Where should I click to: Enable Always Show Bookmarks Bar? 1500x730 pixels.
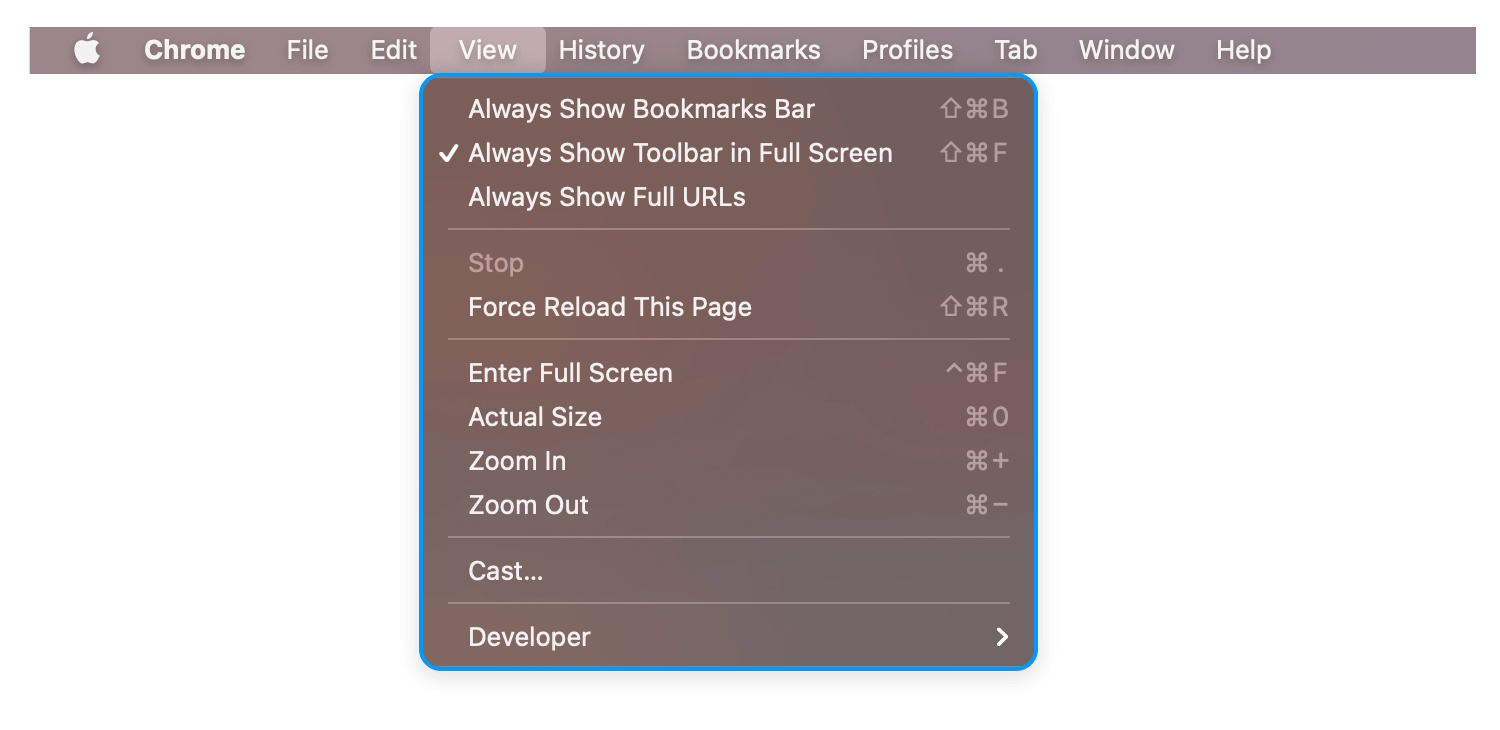[728, 109]
